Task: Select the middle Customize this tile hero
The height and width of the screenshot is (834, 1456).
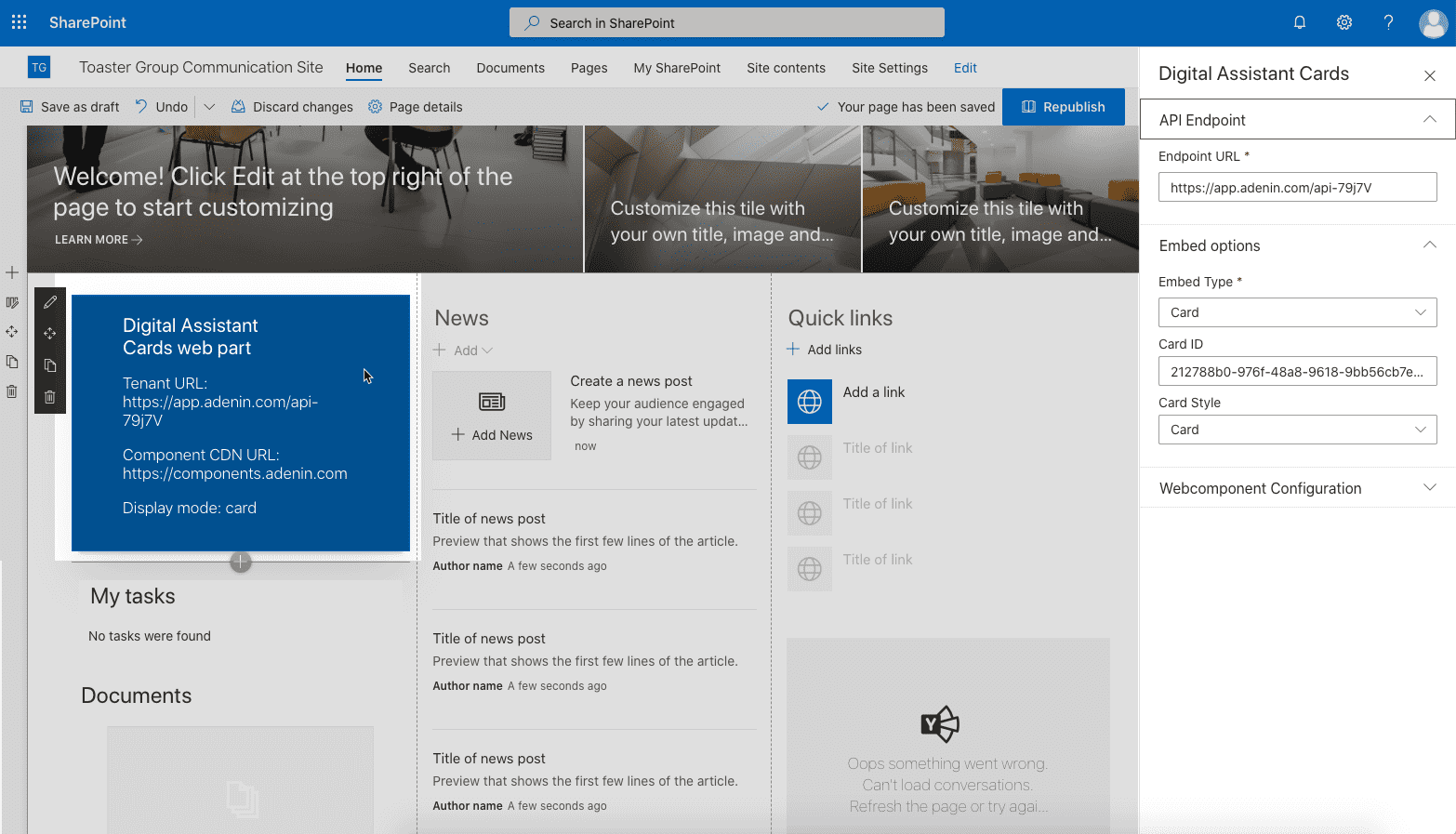Action: point(722,199)
